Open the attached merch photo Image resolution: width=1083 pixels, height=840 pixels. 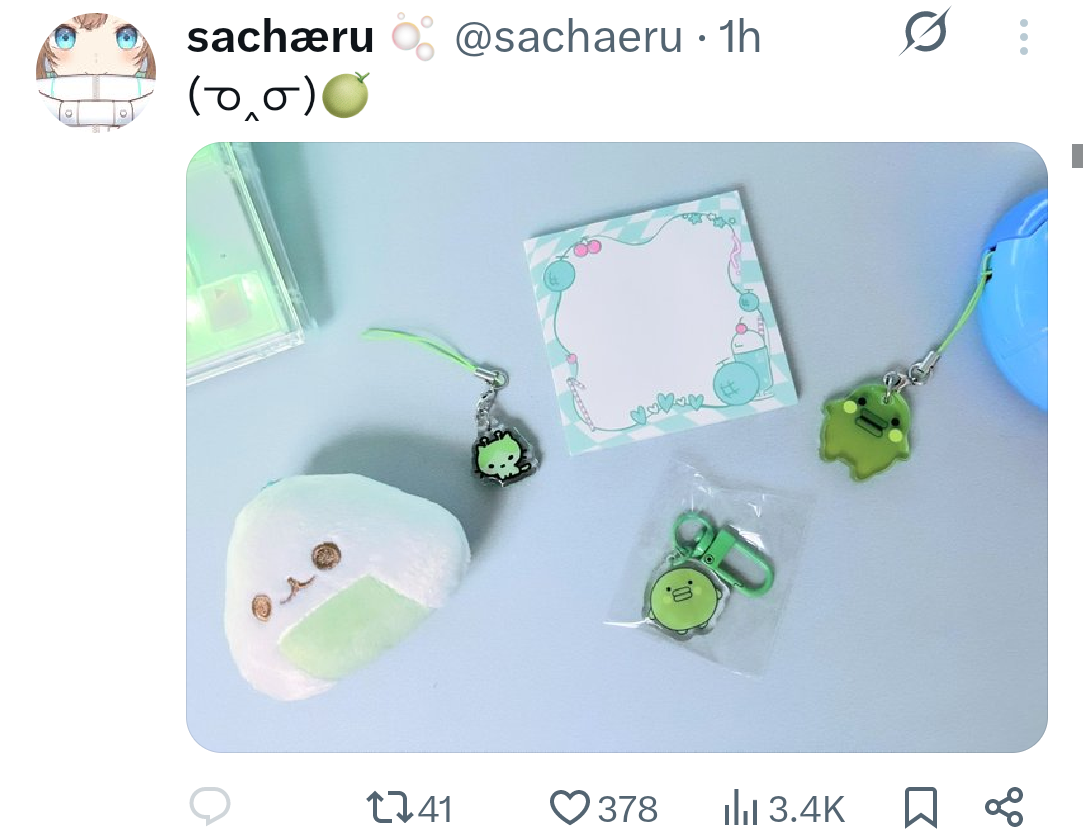pos(617,447)
